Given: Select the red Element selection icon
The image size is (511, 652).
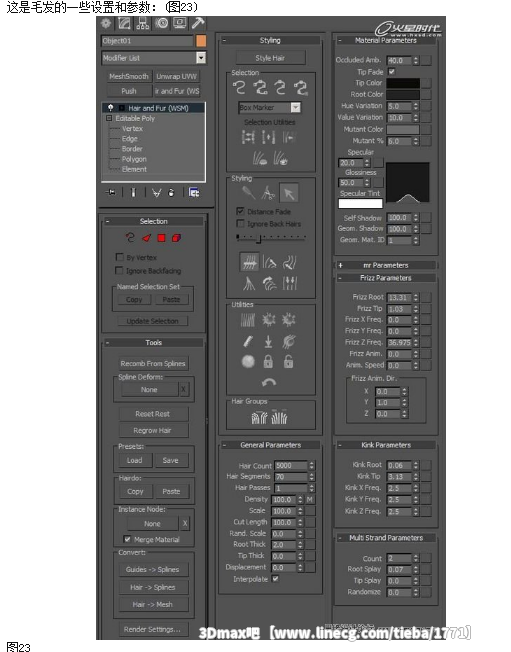Looking at the screenshot, I should [176, 238].
